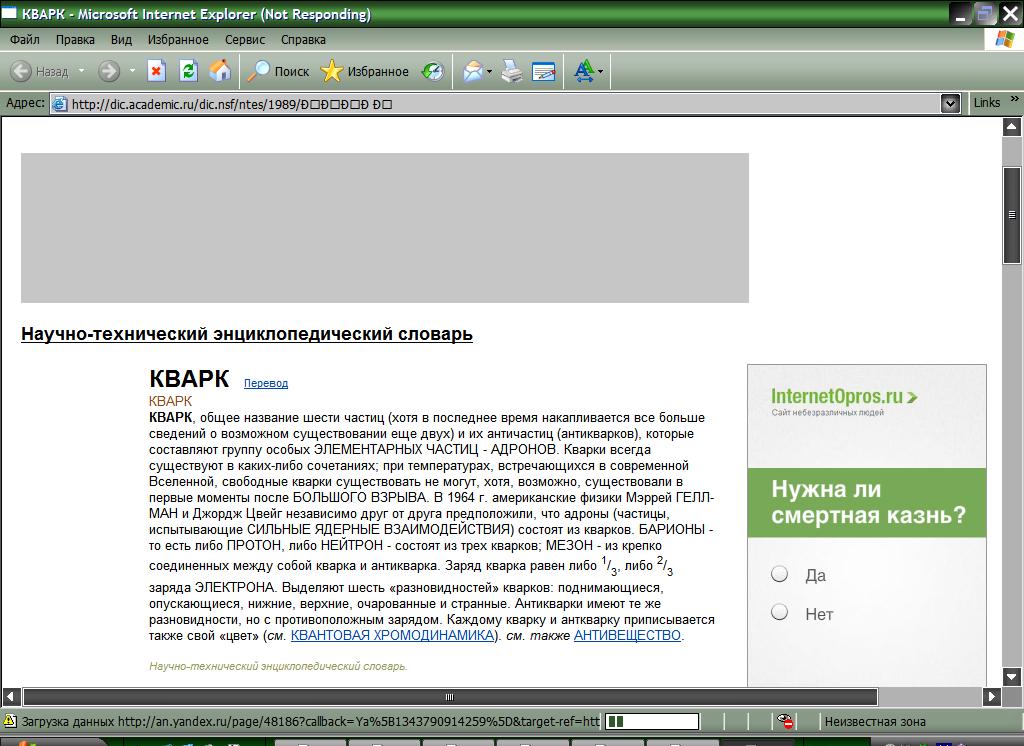Open the History clock icon
This screenshot has width=1024, height=746.
pos(432,71)
